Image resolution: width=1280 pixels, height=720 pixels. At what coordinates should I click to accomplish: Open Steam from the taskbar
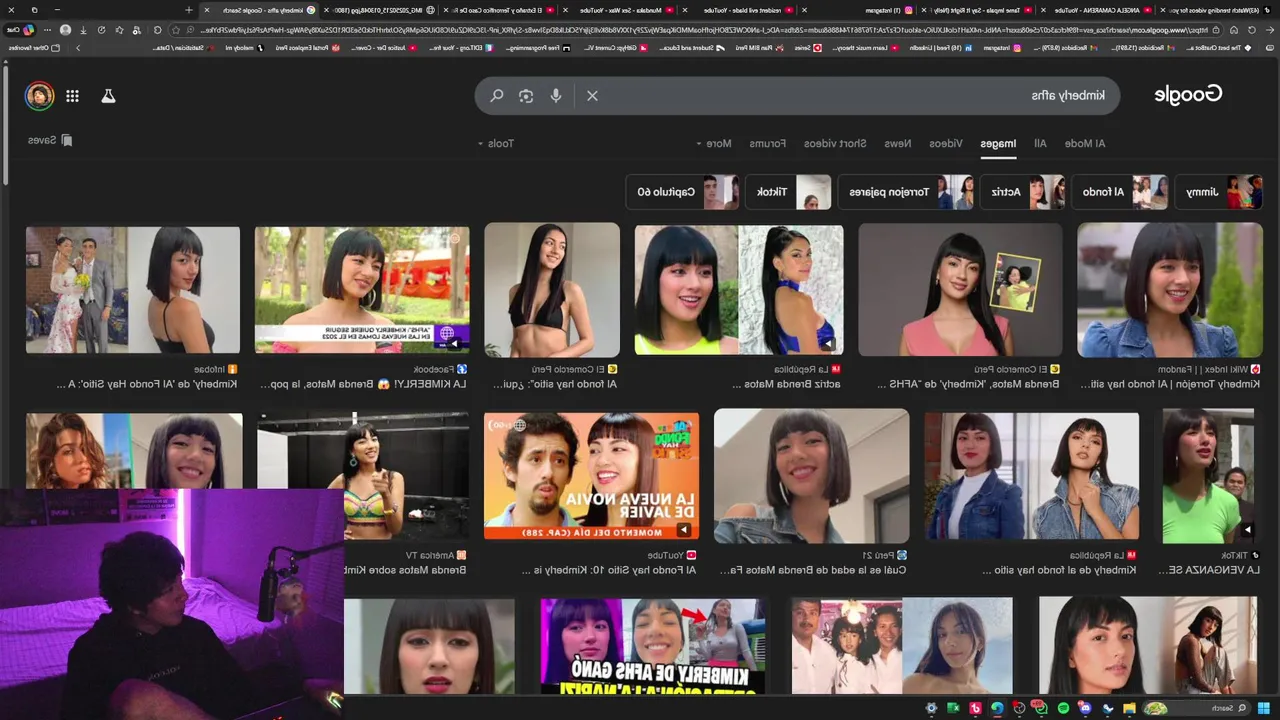1108,708
